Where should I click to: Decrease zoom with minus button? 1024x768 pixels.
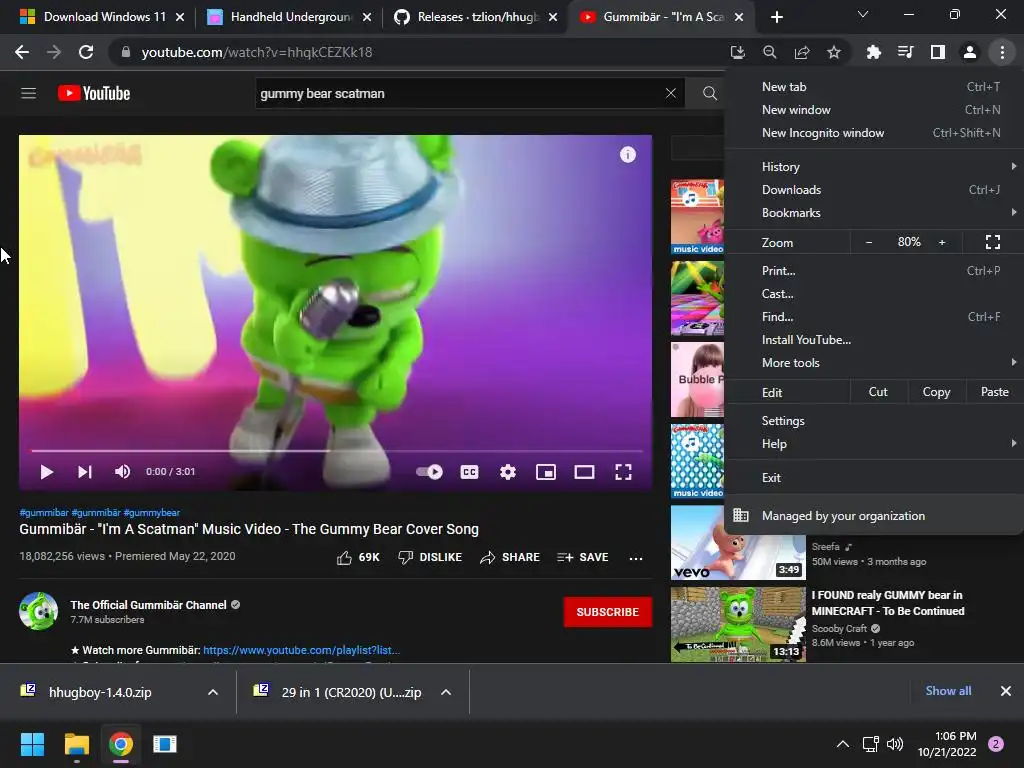click(x=869, y=242)
